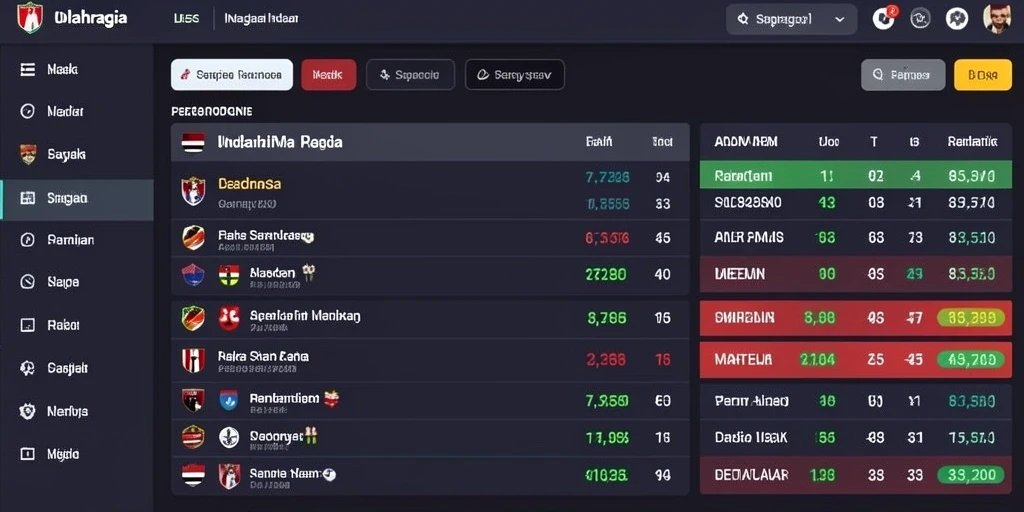Viewport: 1024px width, 512px height.
Task: Click the white Sarqioo Rexmoos button
Action: point(232,74)
